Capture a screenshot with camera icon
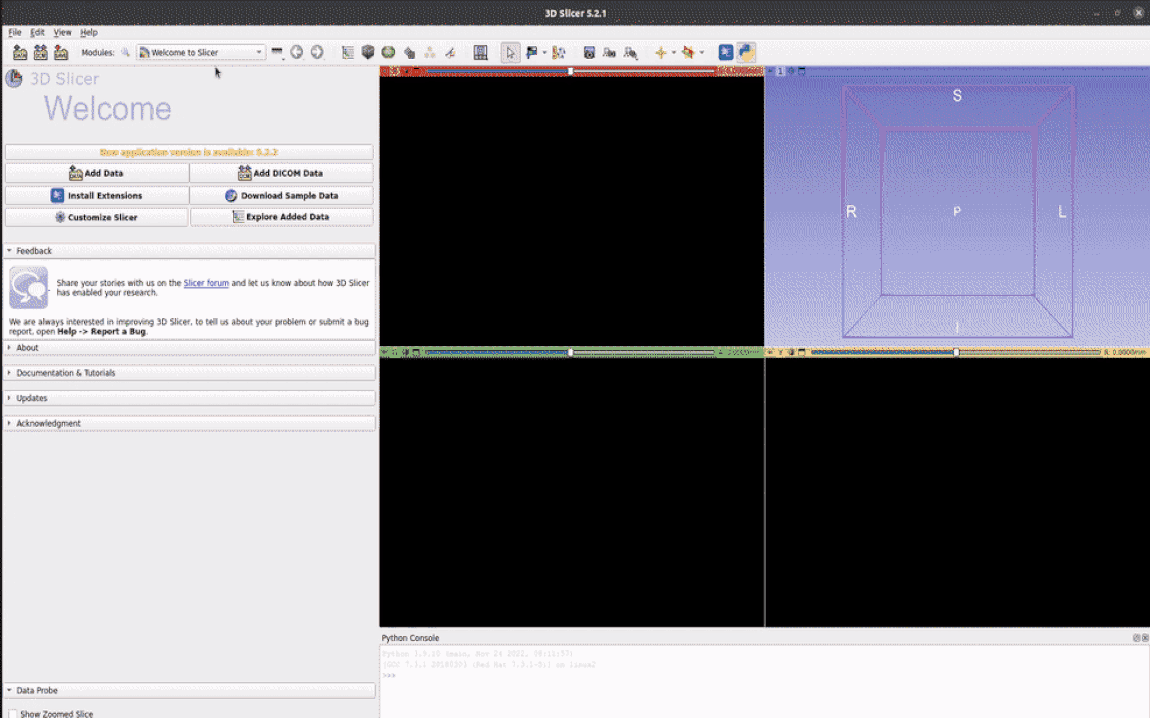The image size is (1150, 718). click(x=589, y=52)
